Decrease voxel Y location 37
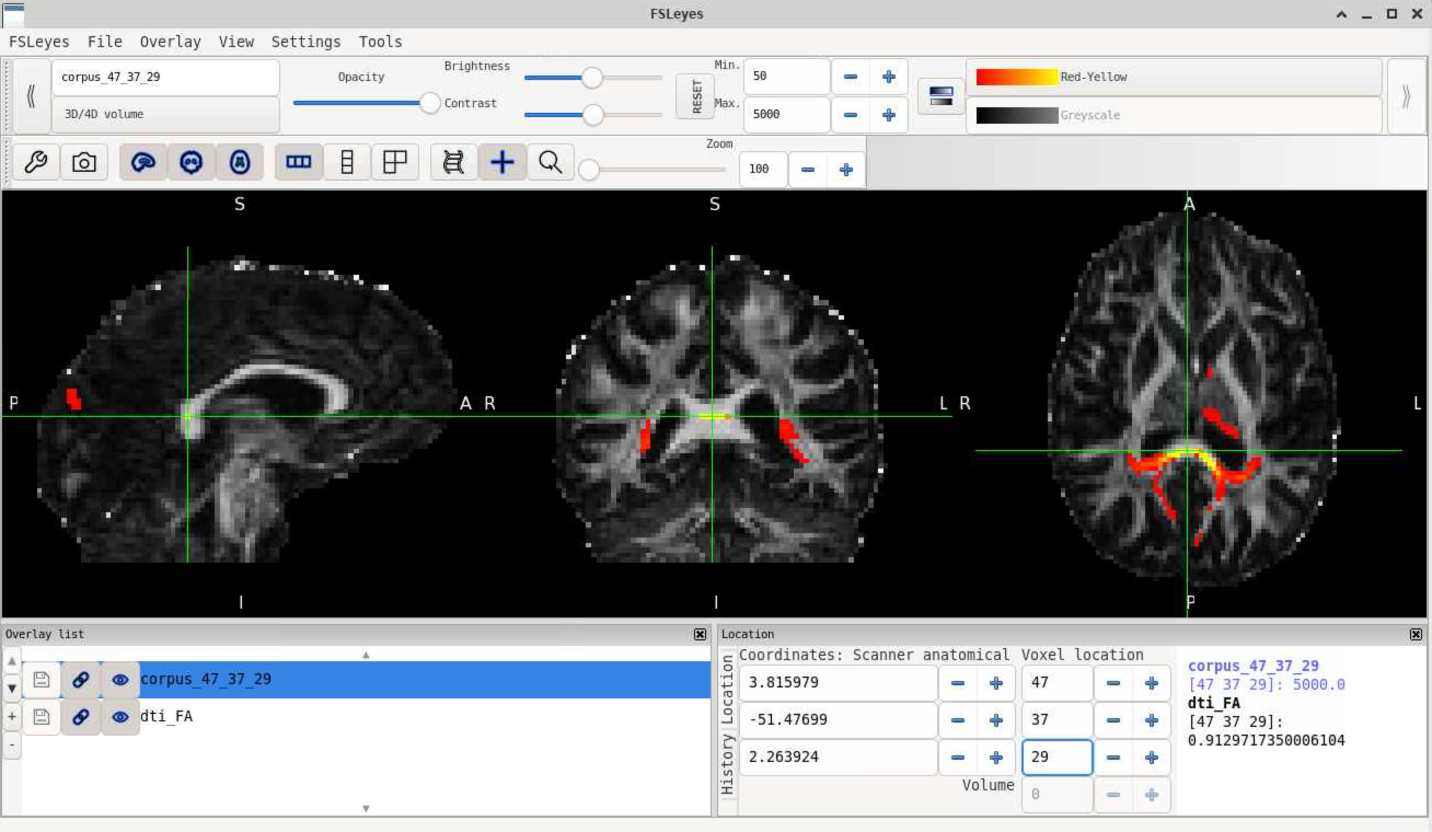The width and height of the screenshot is (1432, 832). pos(1113,720)
